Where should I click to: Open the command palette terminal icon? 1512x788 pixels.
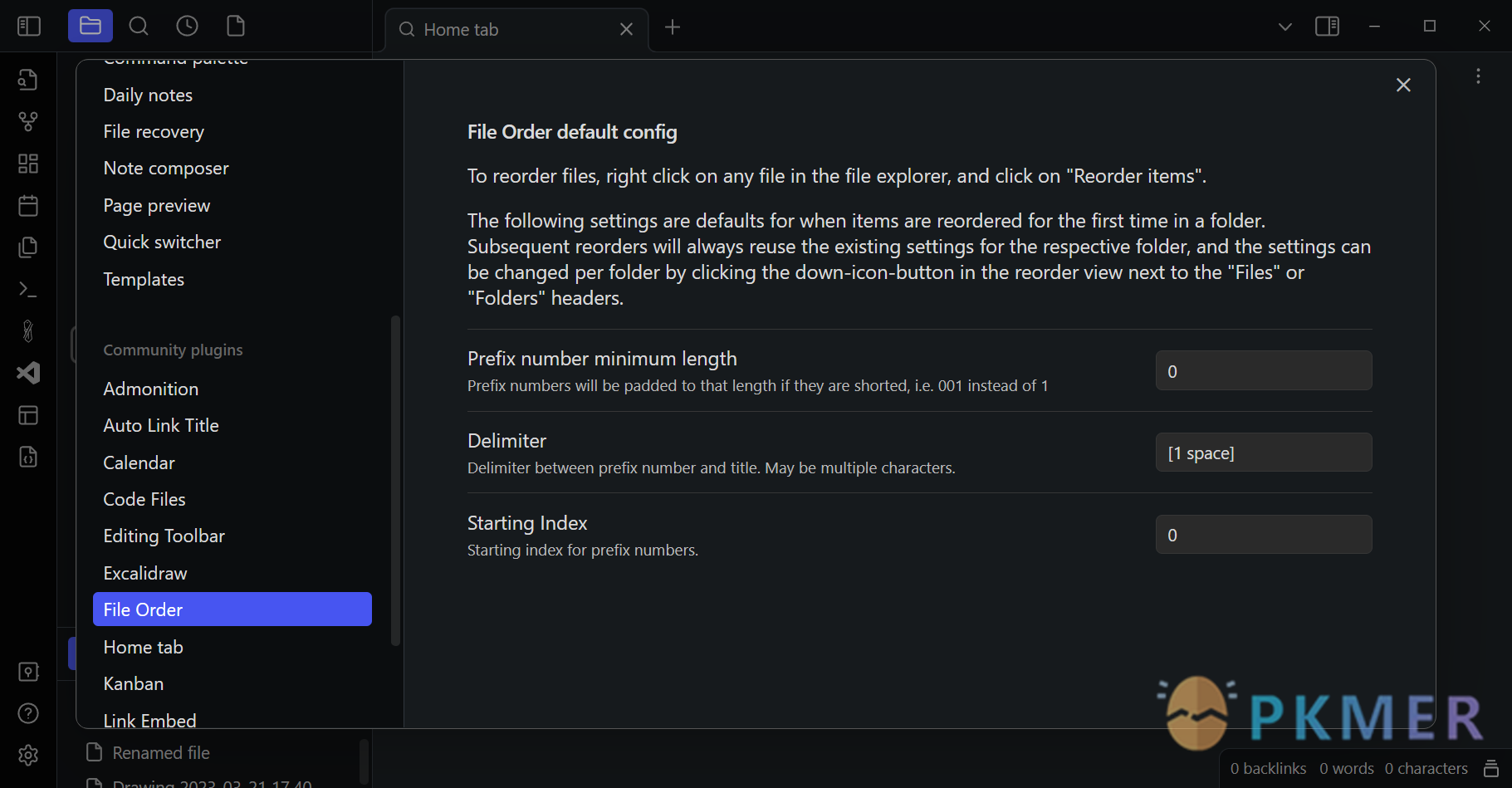tap(28, 290)
